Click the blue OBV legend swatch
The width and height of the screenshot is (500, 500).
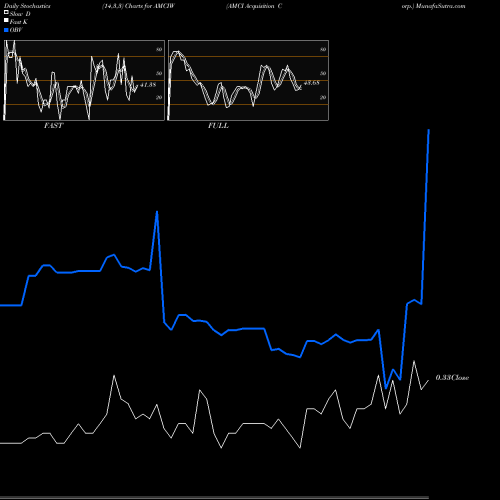tap(6, 30)
